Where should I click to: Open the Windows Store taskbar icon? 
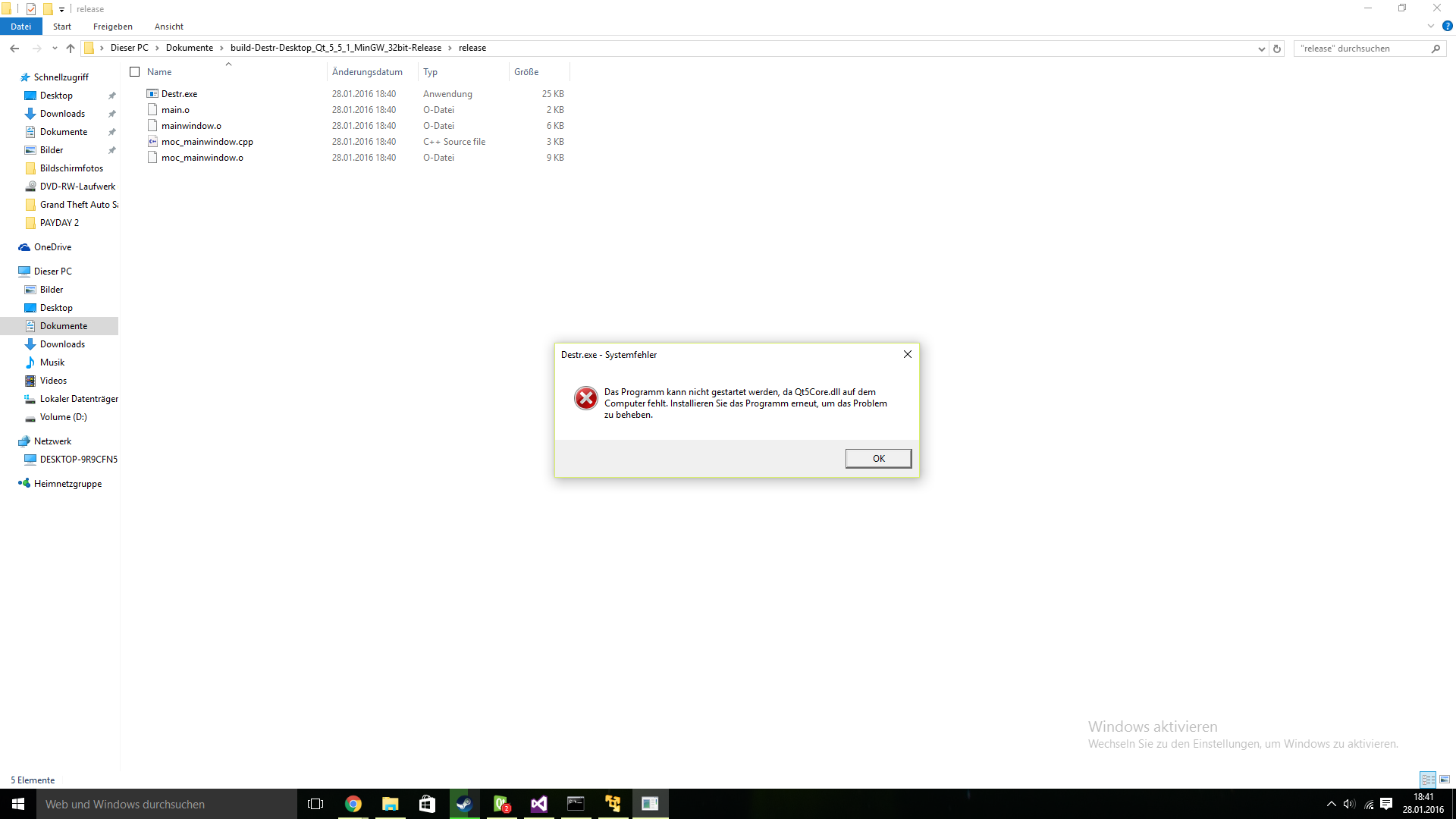click(x=427, y=804)
